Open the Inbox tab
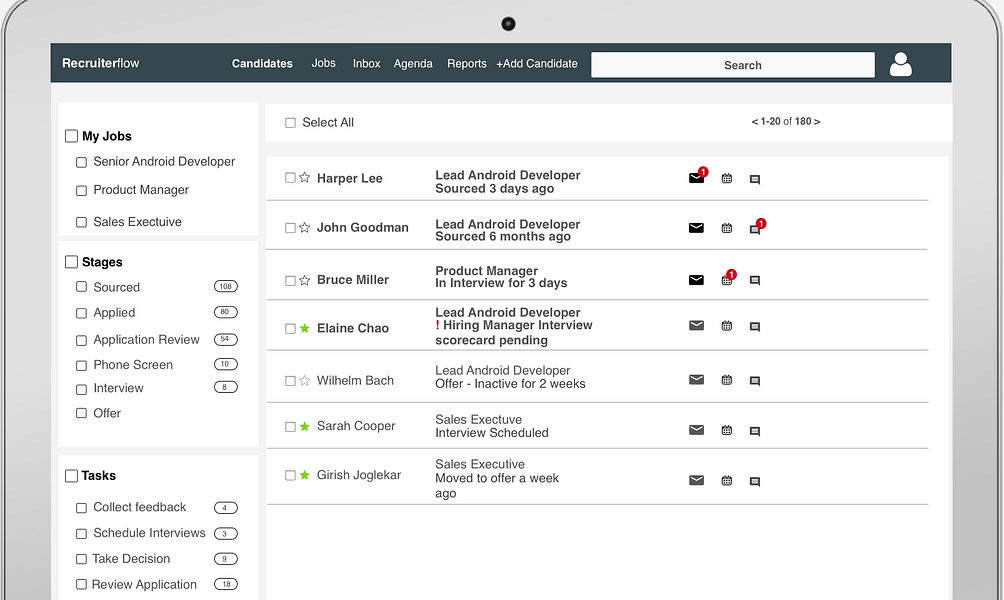1004x600 pixels. tap(366, 63)
